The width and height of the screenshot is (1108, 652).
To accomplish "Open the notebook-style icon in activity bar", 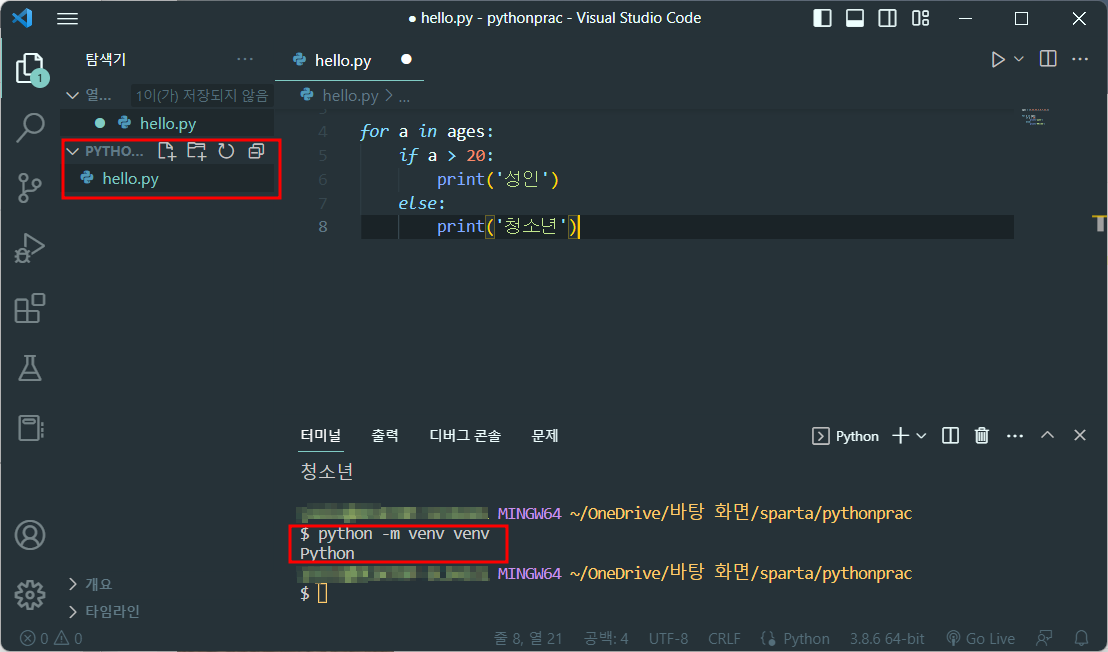I will 30,427.
